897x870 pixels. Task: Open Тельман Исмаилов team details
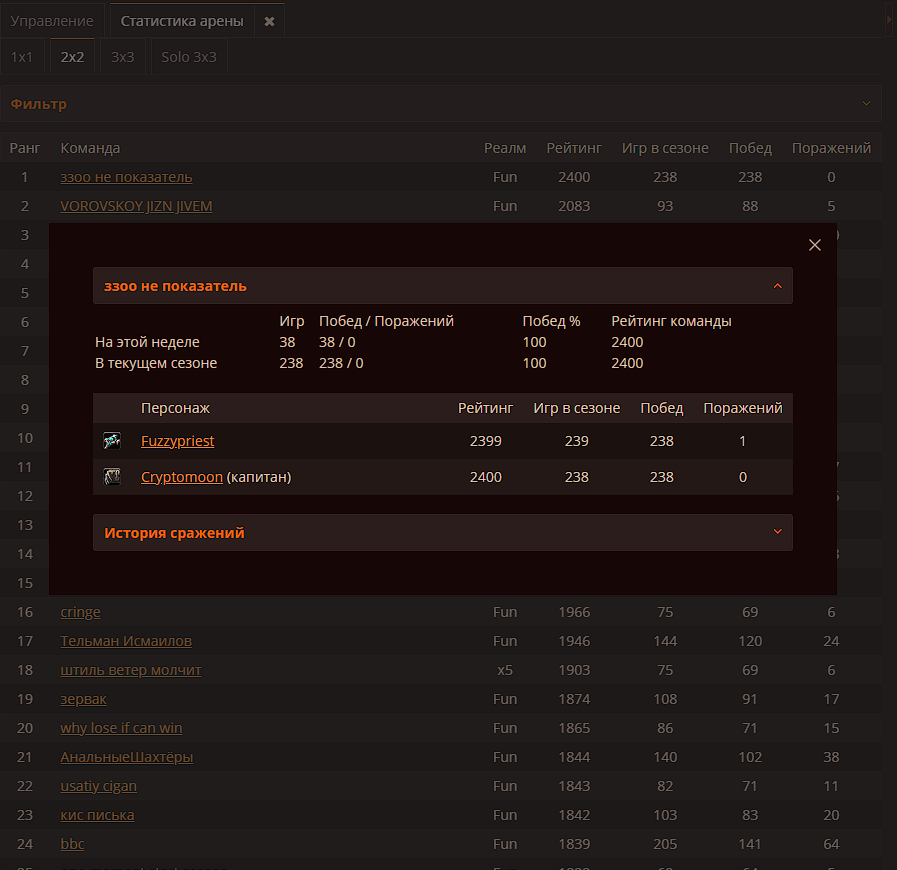[126, 641]
